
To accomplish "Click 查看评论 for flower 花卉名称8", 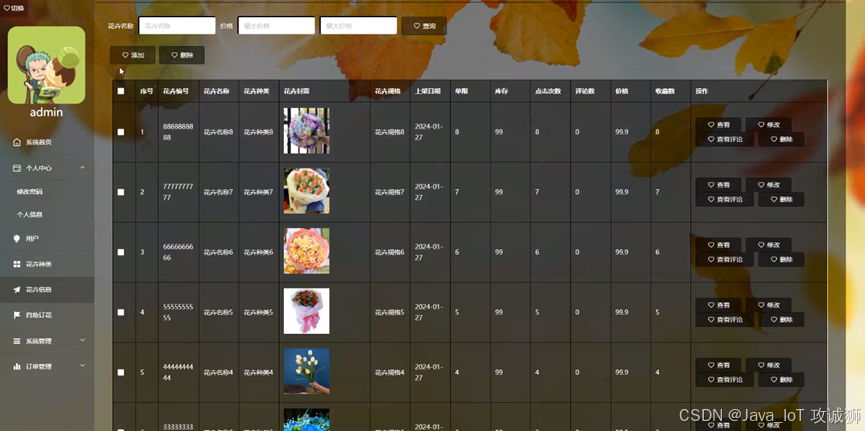I will tap(724, 139).
